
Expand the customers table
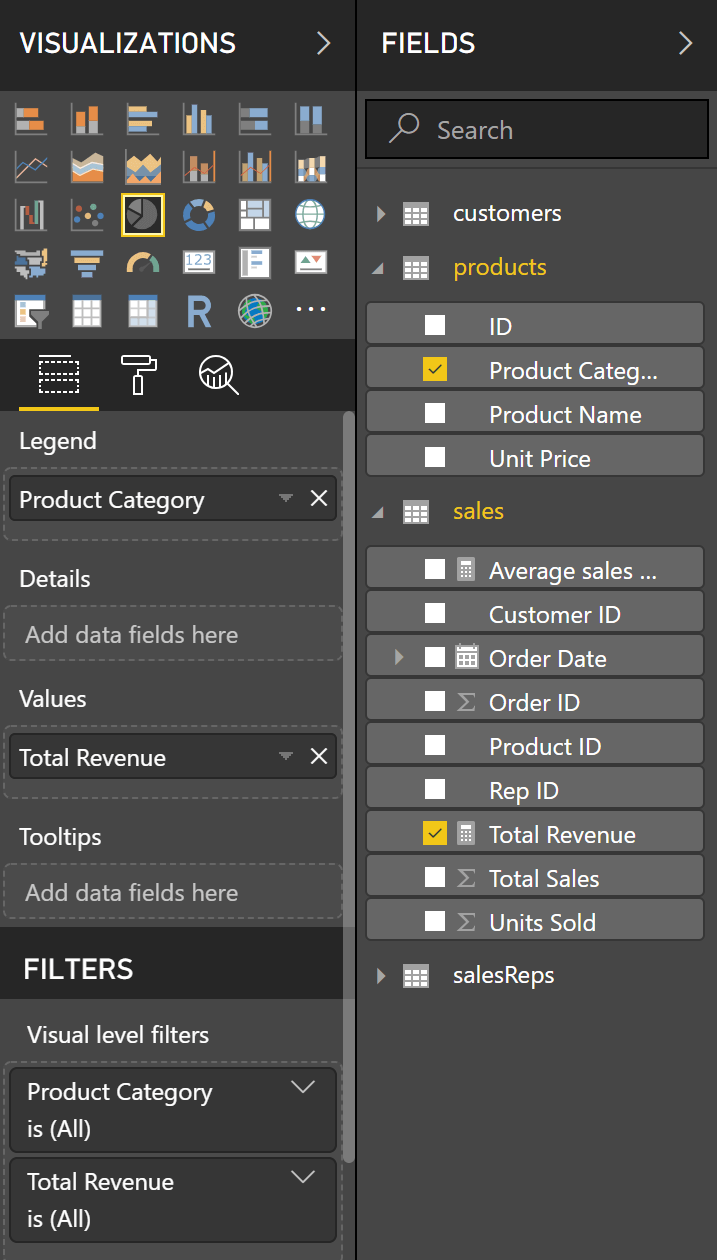pos(382,213)
